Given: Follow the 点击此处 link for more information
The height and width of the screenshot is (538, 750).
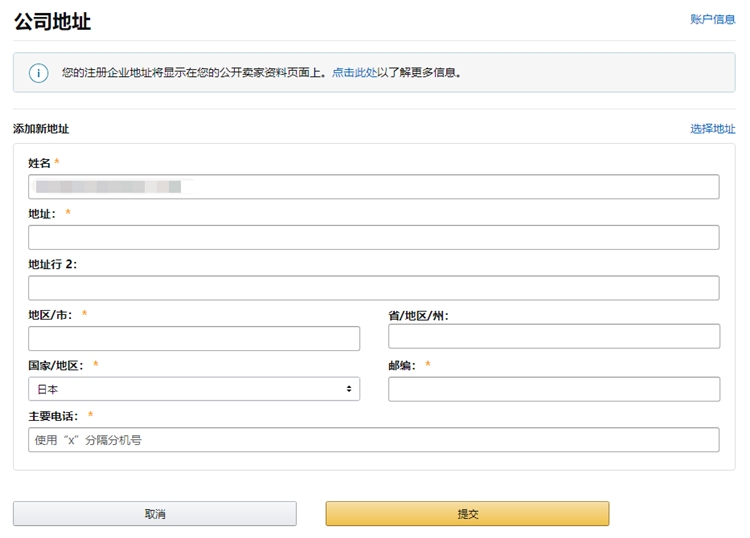Looking at the screenshot, I should (x=354, y=73).
